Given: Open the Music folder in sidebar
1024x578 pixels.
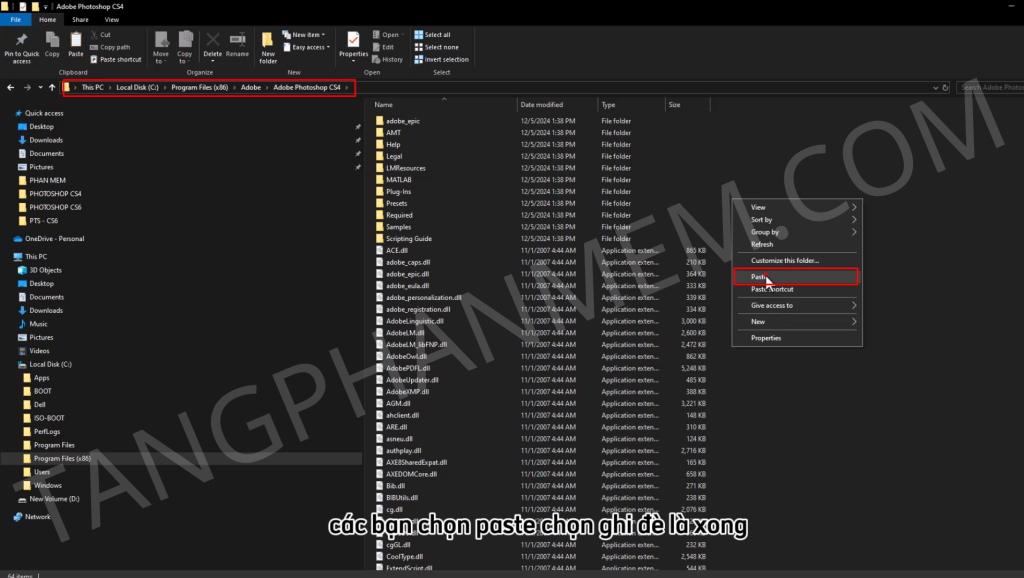Looking at the screenshot, I should click(38, 324).
